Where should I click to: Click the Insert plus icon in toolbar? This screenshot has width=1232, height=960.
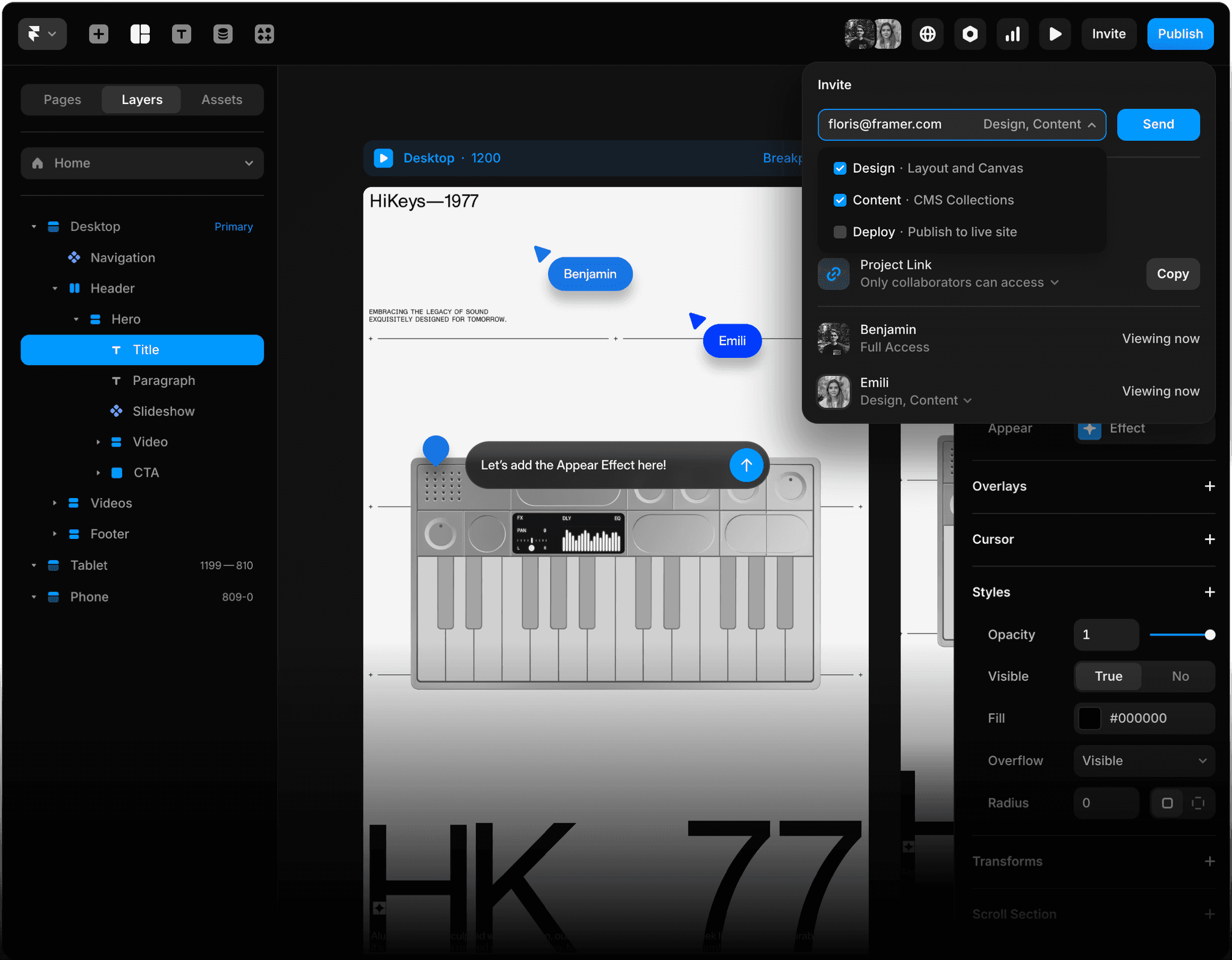pos(99,34)
